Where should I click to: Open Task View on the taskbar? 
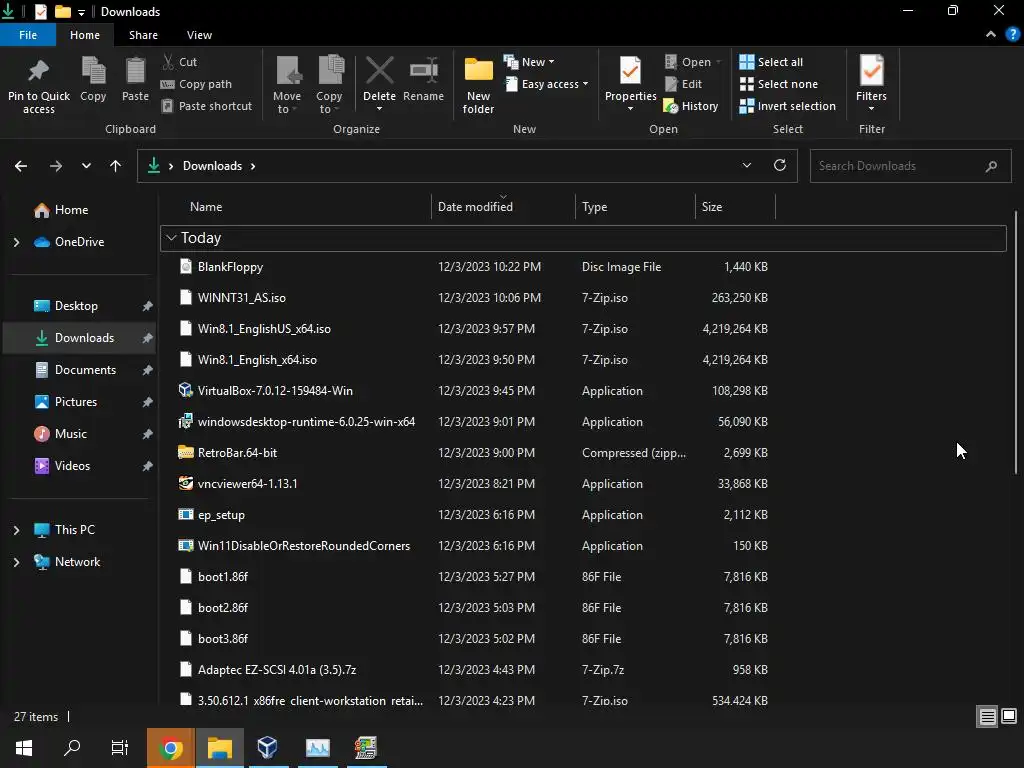tap(120, 748)
